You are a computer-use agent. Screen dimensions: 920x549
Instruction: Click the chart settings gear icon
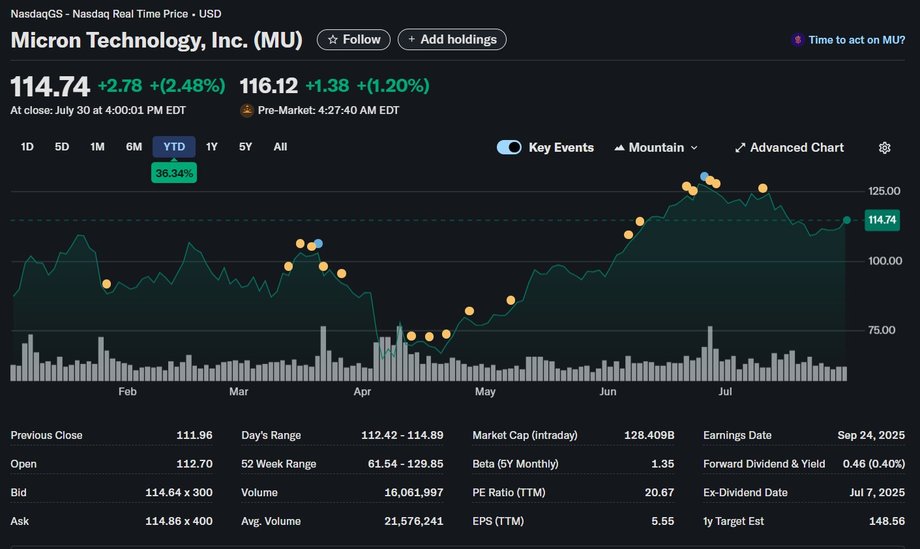pyautogui.click(x=884, y=148)
